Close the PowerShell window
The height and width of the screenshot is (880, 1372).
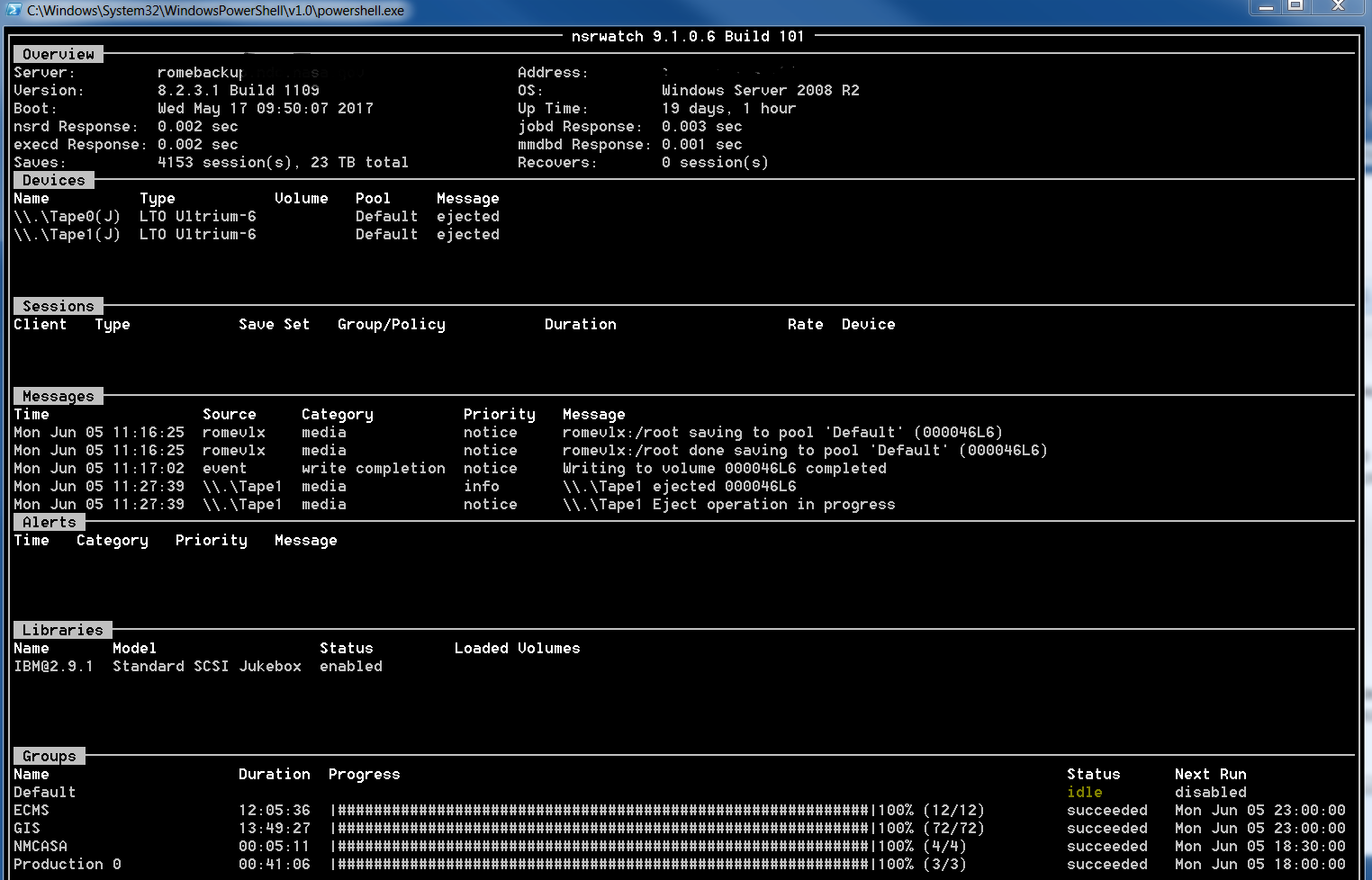1339,7
